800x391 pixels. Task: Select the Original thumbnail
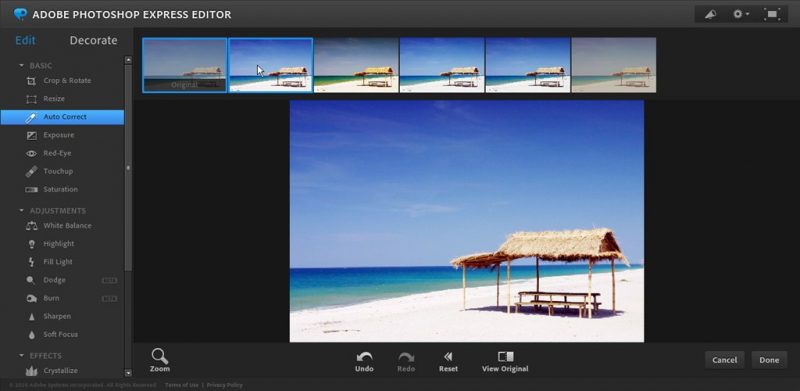tap(185, 65)
